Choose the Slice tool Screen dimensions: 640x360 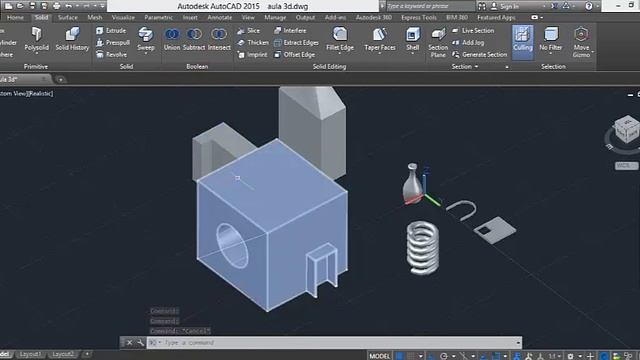pos(249,31)
